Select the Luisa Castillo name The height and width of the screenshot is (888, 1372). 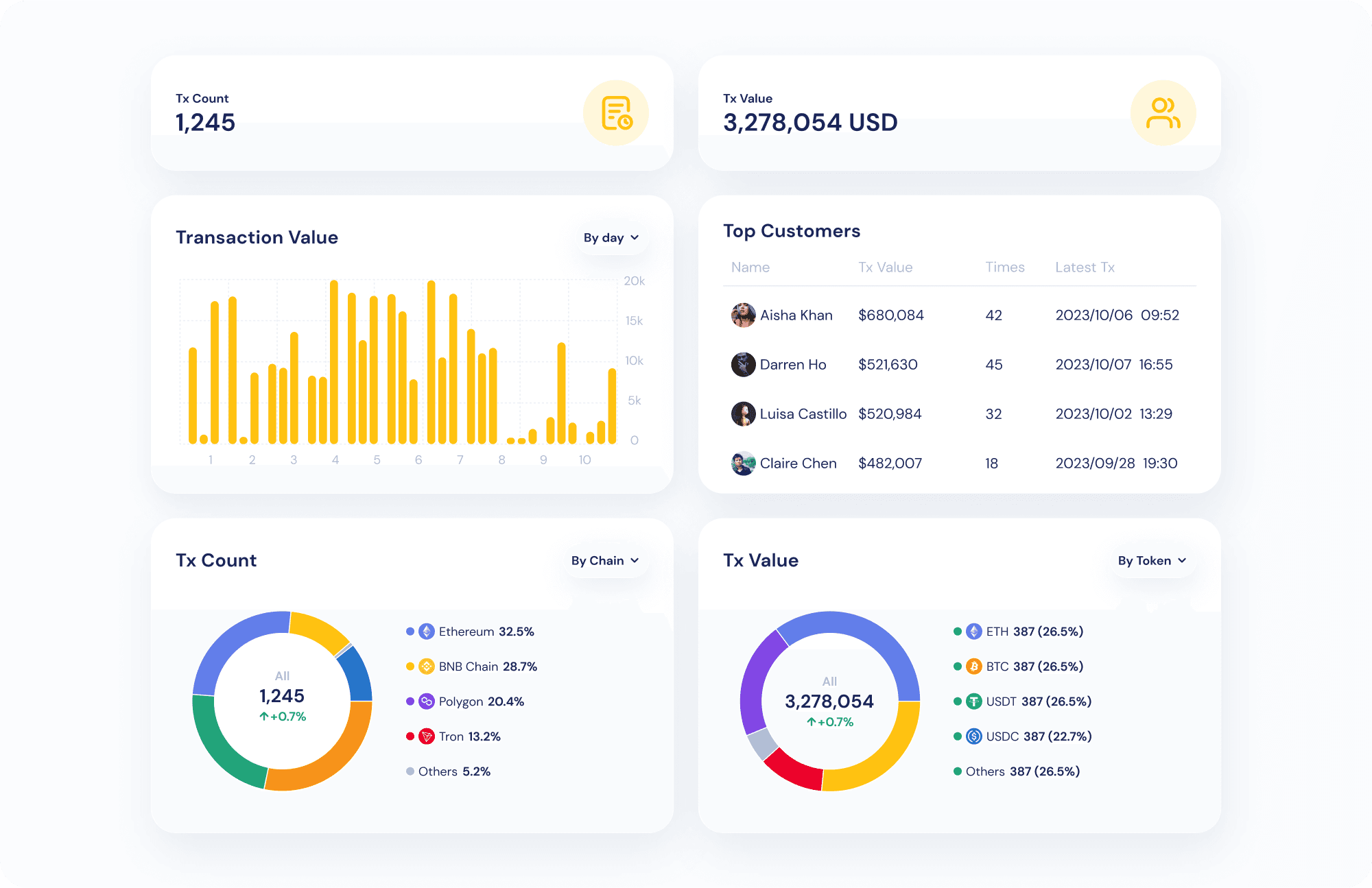[803, 414]
